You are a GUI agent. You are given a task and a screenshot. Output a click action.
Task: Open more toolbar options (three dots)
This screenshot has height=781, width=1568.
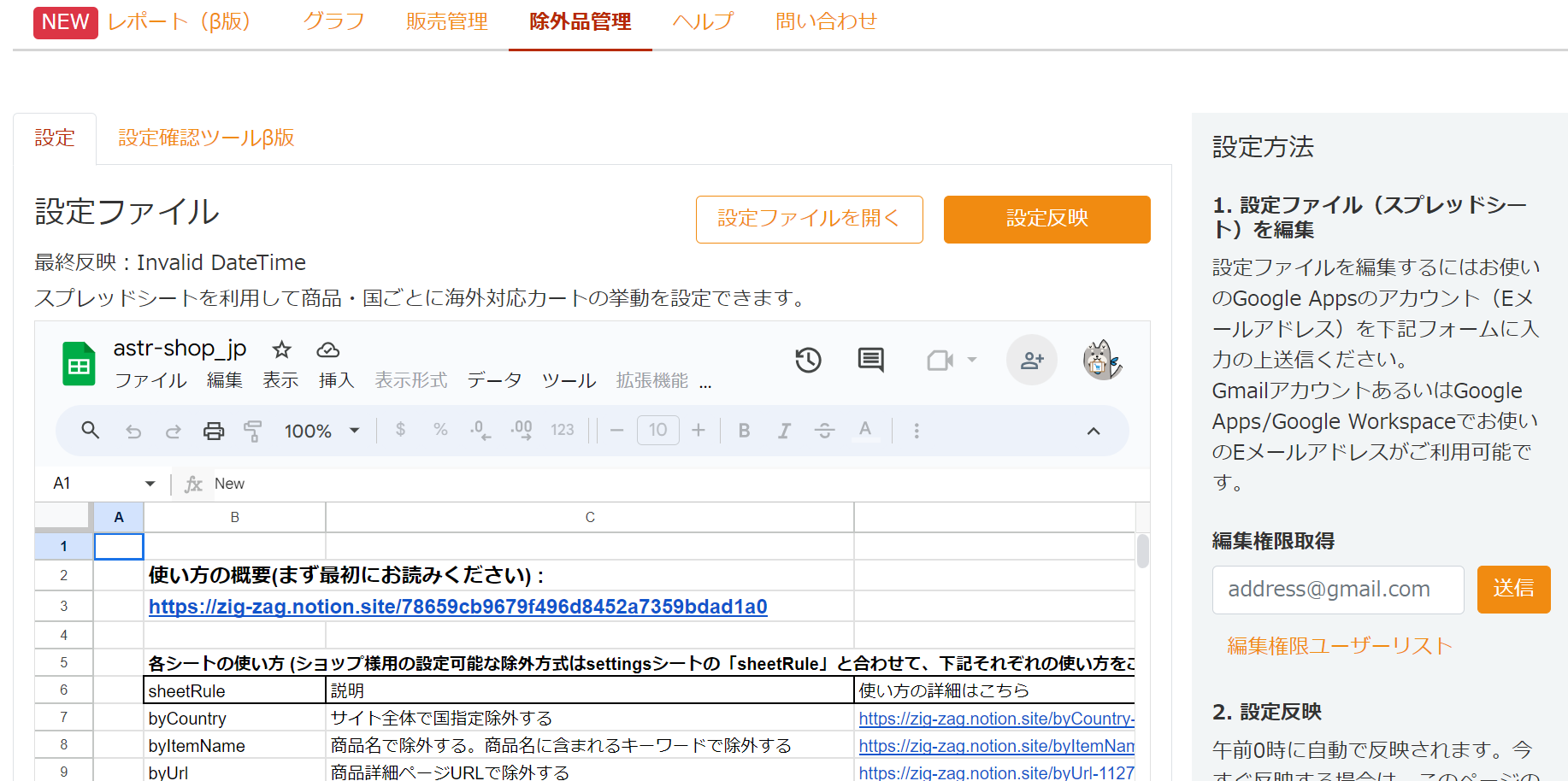coord(917,431)
